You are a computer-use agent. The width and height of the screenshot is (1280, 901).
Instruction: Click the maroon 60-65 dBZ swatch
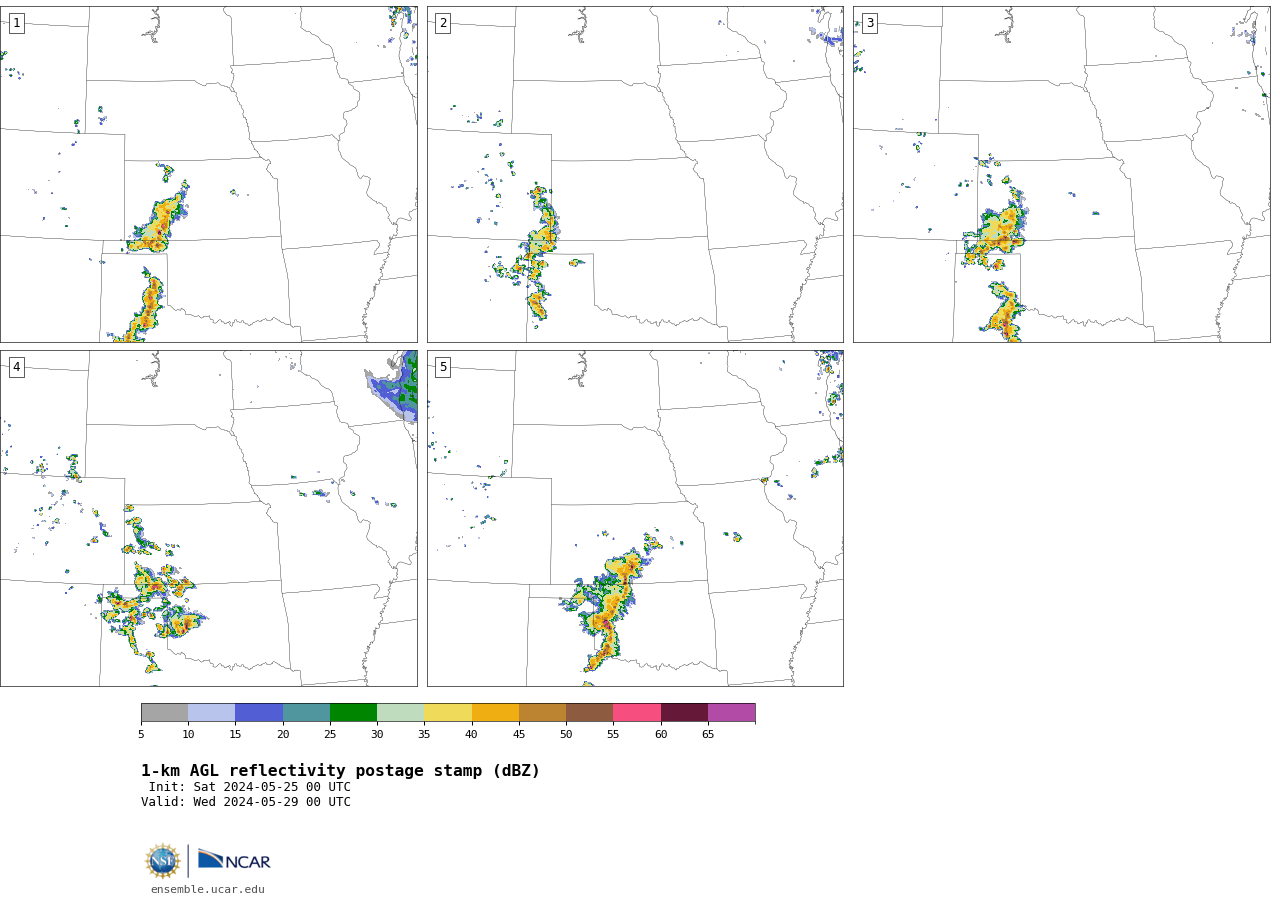tap(684, 713)
